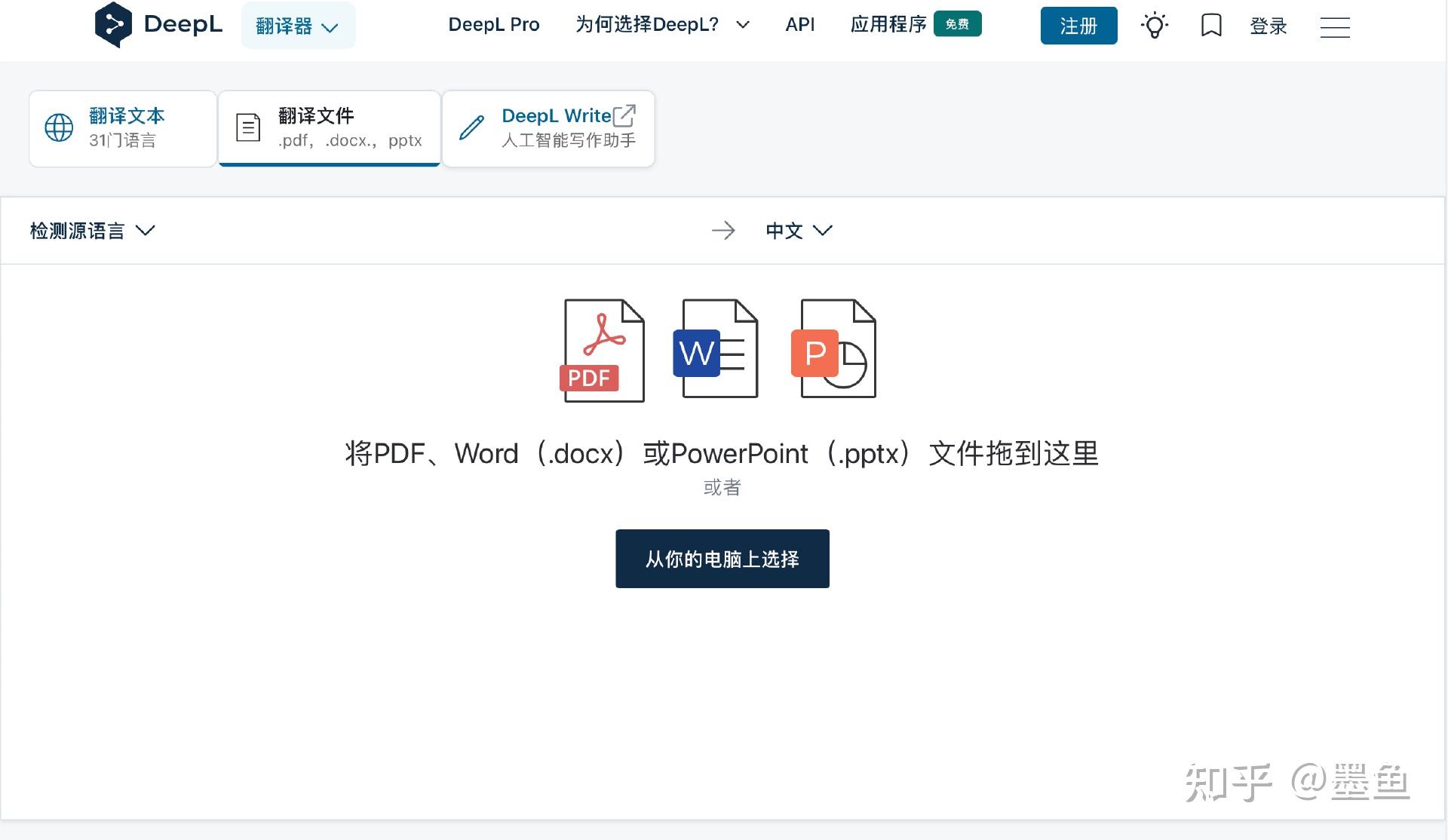Click the globe icon in 翻译文本
Viewport: 1448px width, 840px height.
point(59,127)
